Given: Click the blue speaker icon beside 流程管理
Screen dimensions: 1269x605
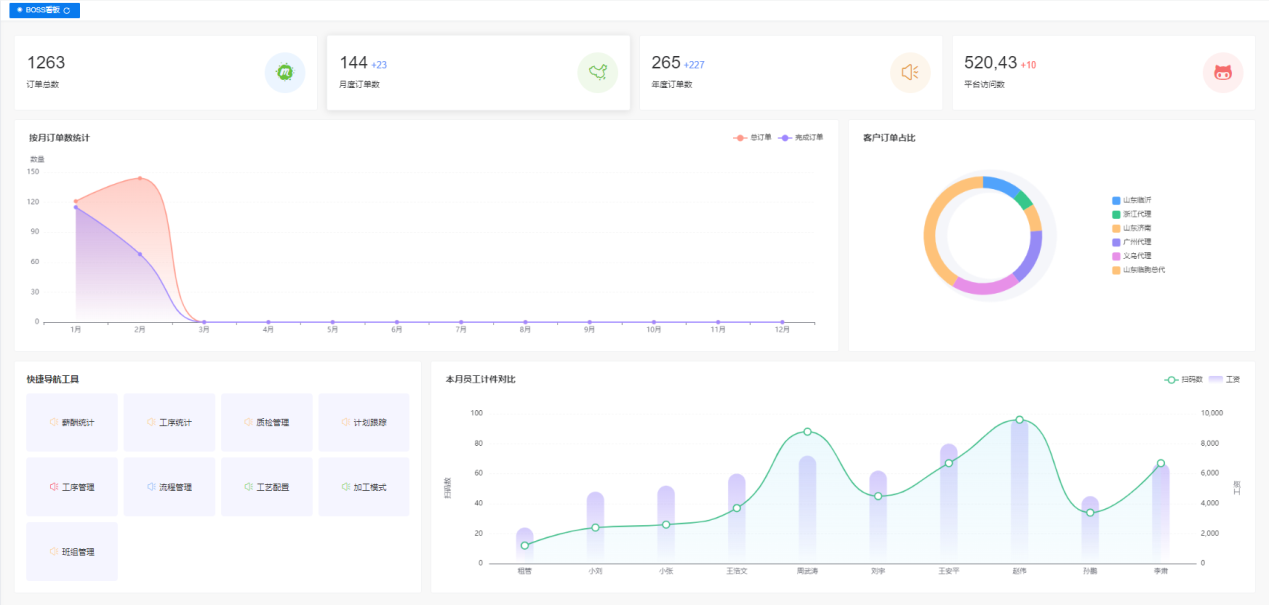Looking at the screenshot, I should [x=151, y=487].
